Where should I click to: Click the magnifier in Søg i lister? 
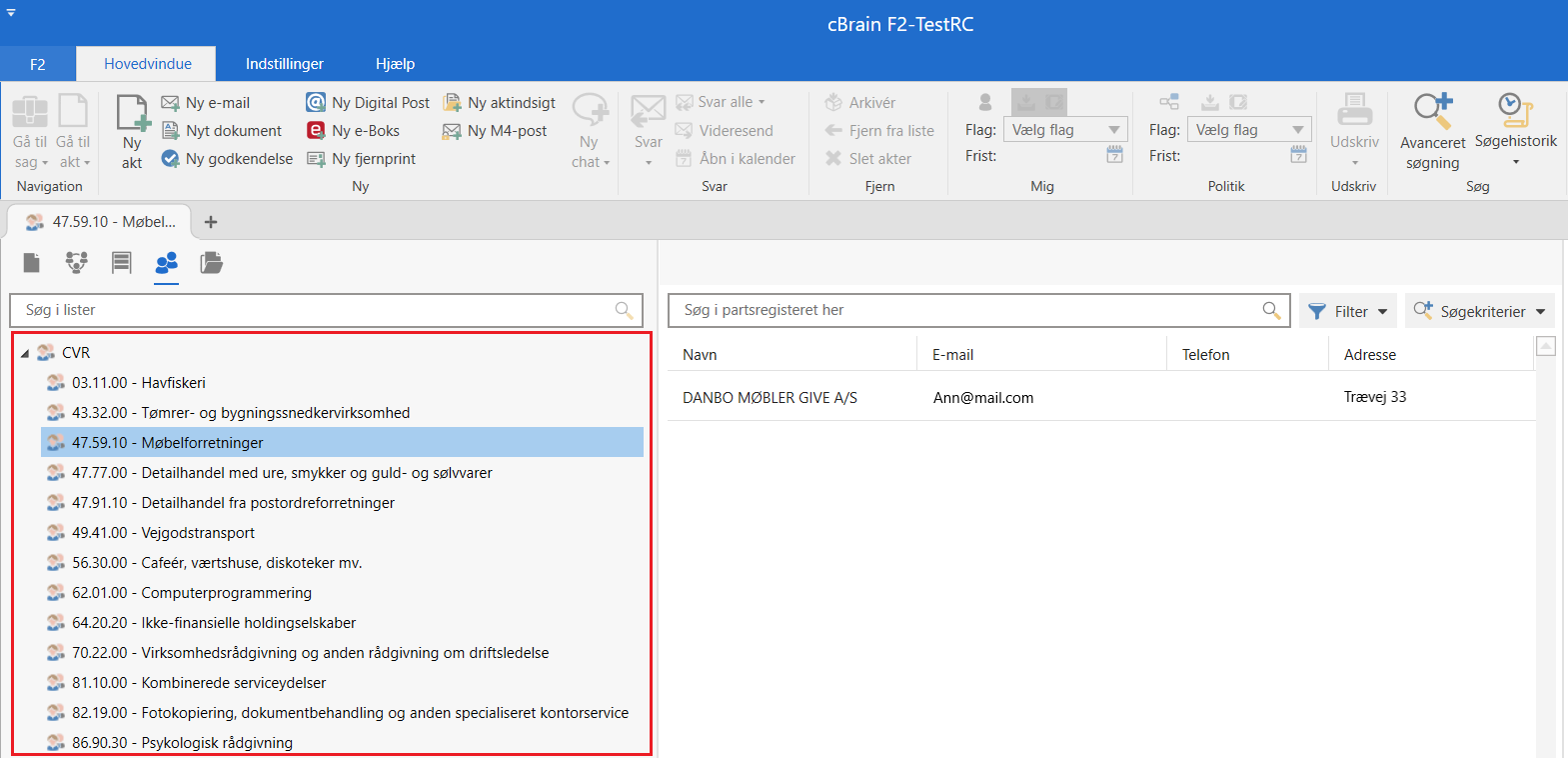point(624,310)
